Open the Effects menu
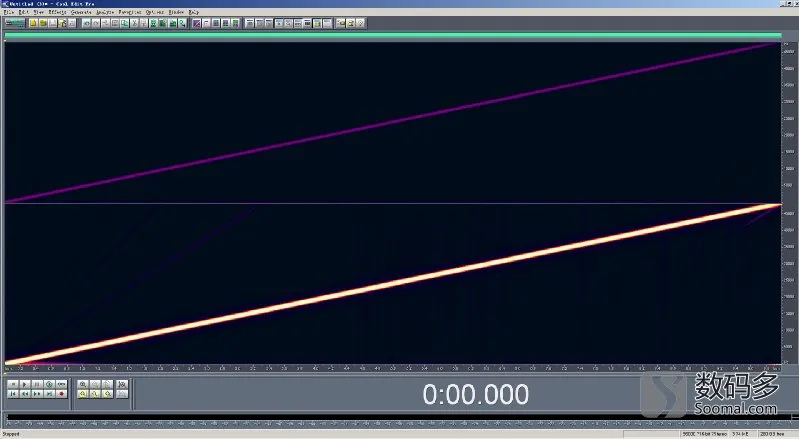The image size is (799, 439). pos(57,12)
